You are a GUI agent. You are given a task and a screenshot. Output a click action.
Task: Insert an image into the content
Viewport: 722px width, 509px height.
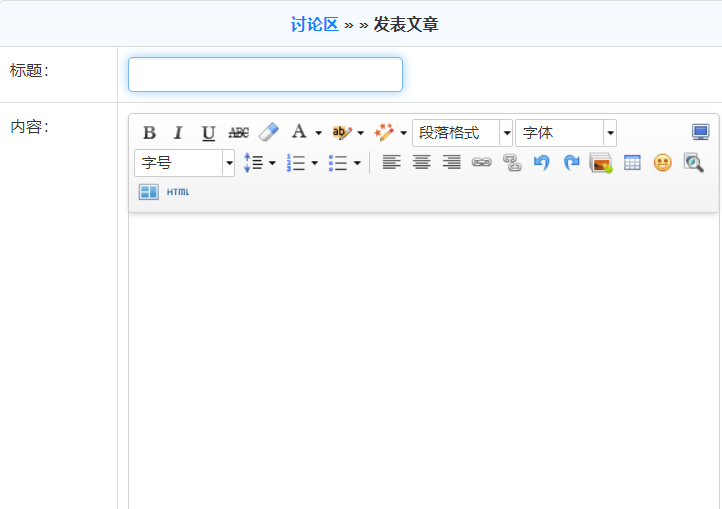click(x=601, y=162)
